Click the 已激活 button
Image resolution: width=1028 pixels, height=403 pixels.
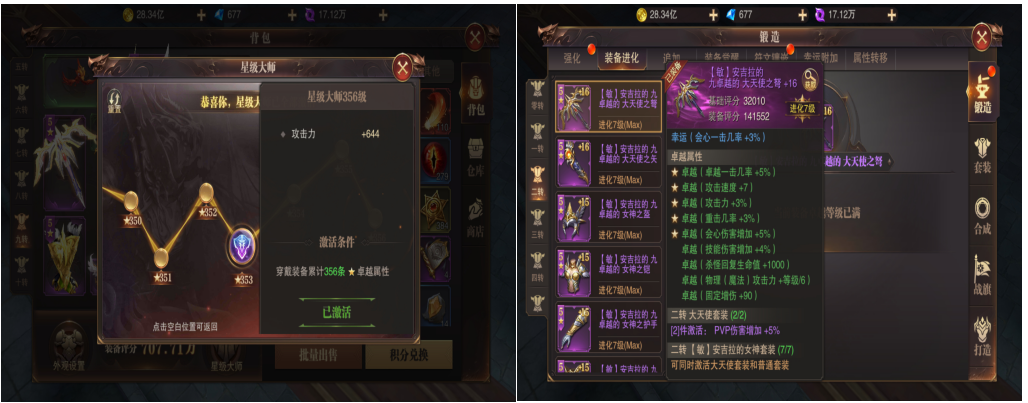coord(336,313)
